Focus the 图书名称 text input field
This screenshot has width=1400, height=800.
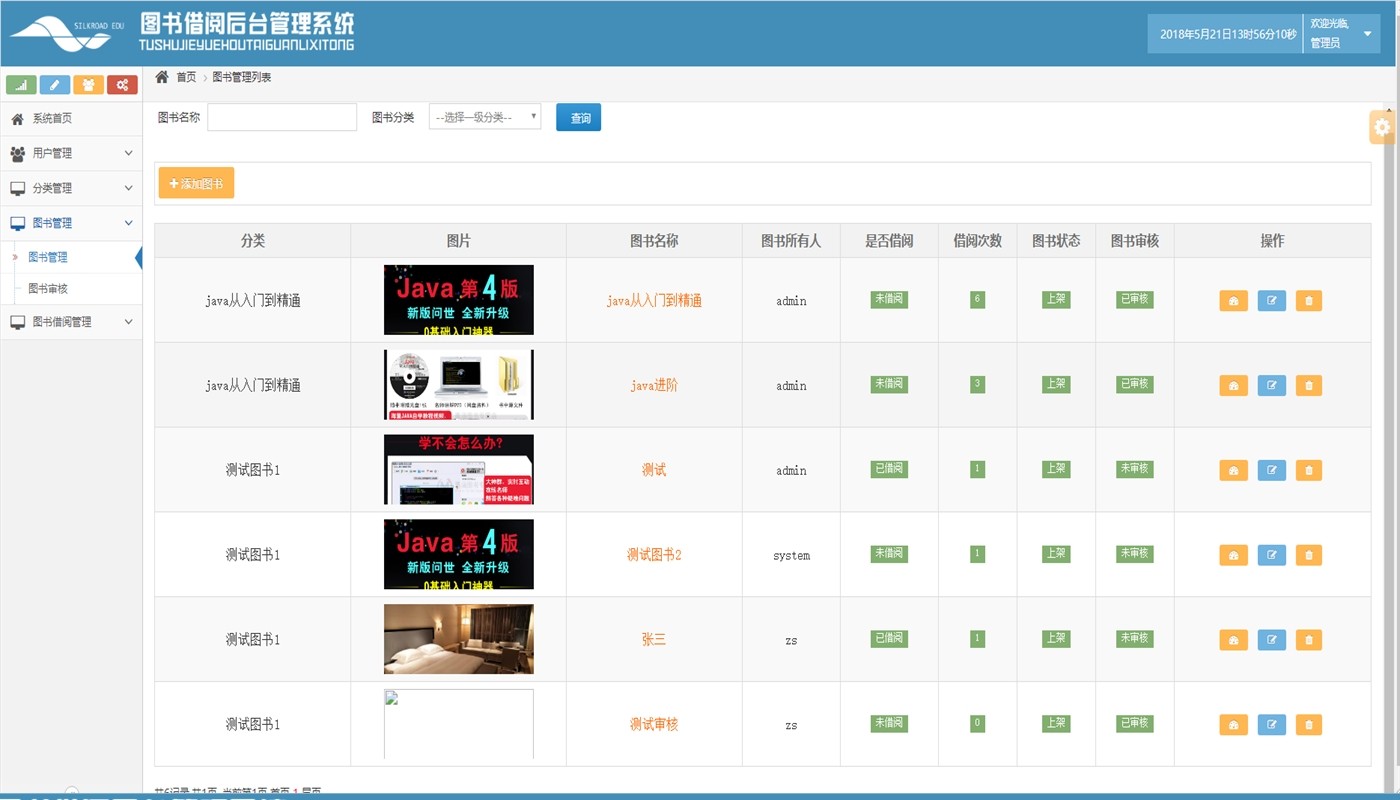tap(282, 118)
